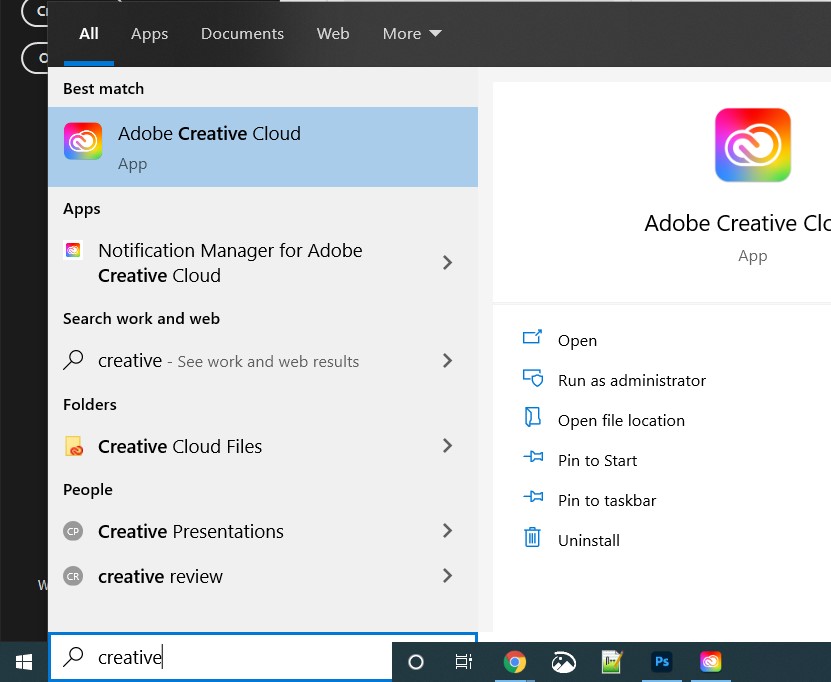Click the Open action icon
Viewport: 831px width, 682px height.
(532, 337)
